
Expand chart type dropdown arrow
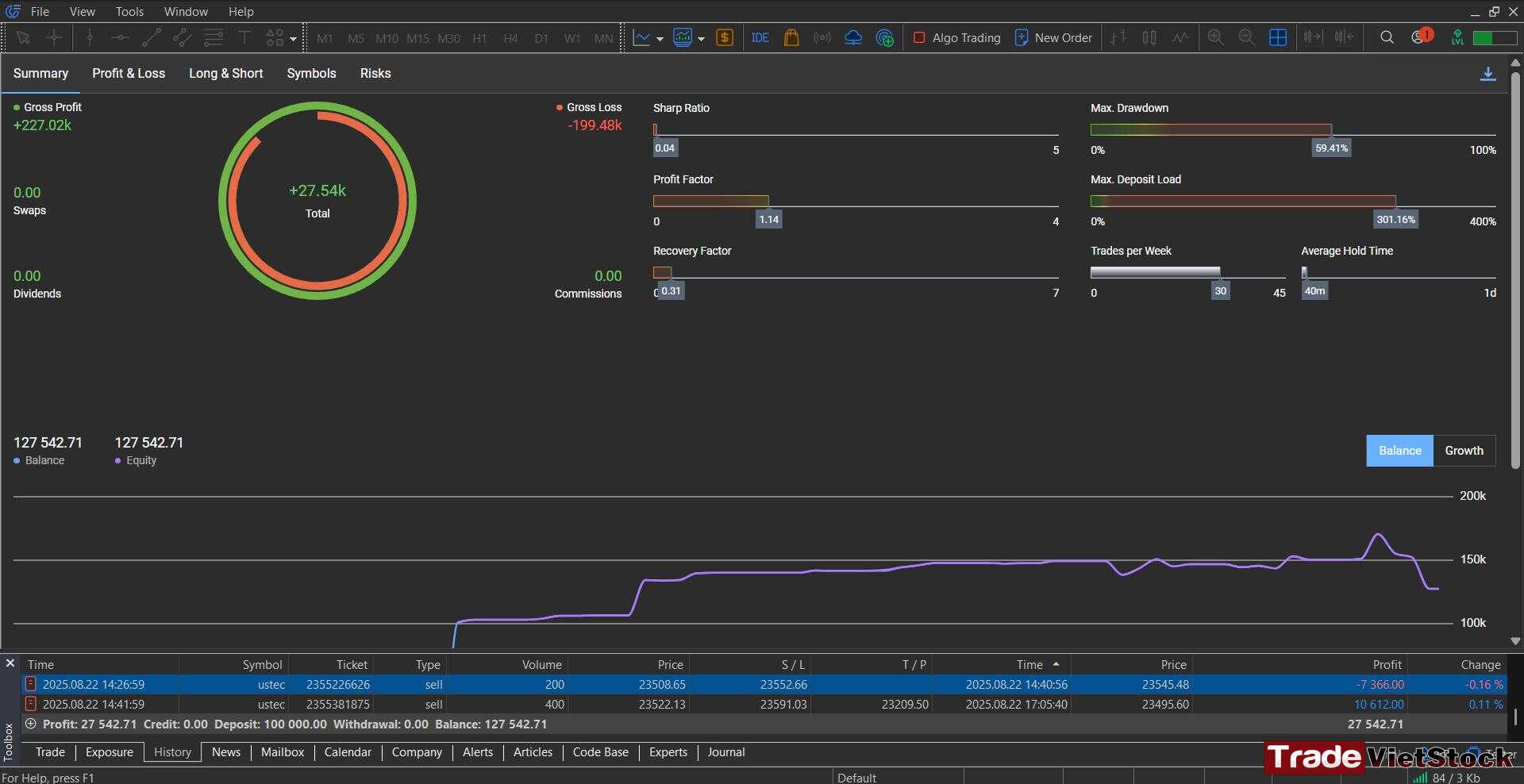point(660,38)
